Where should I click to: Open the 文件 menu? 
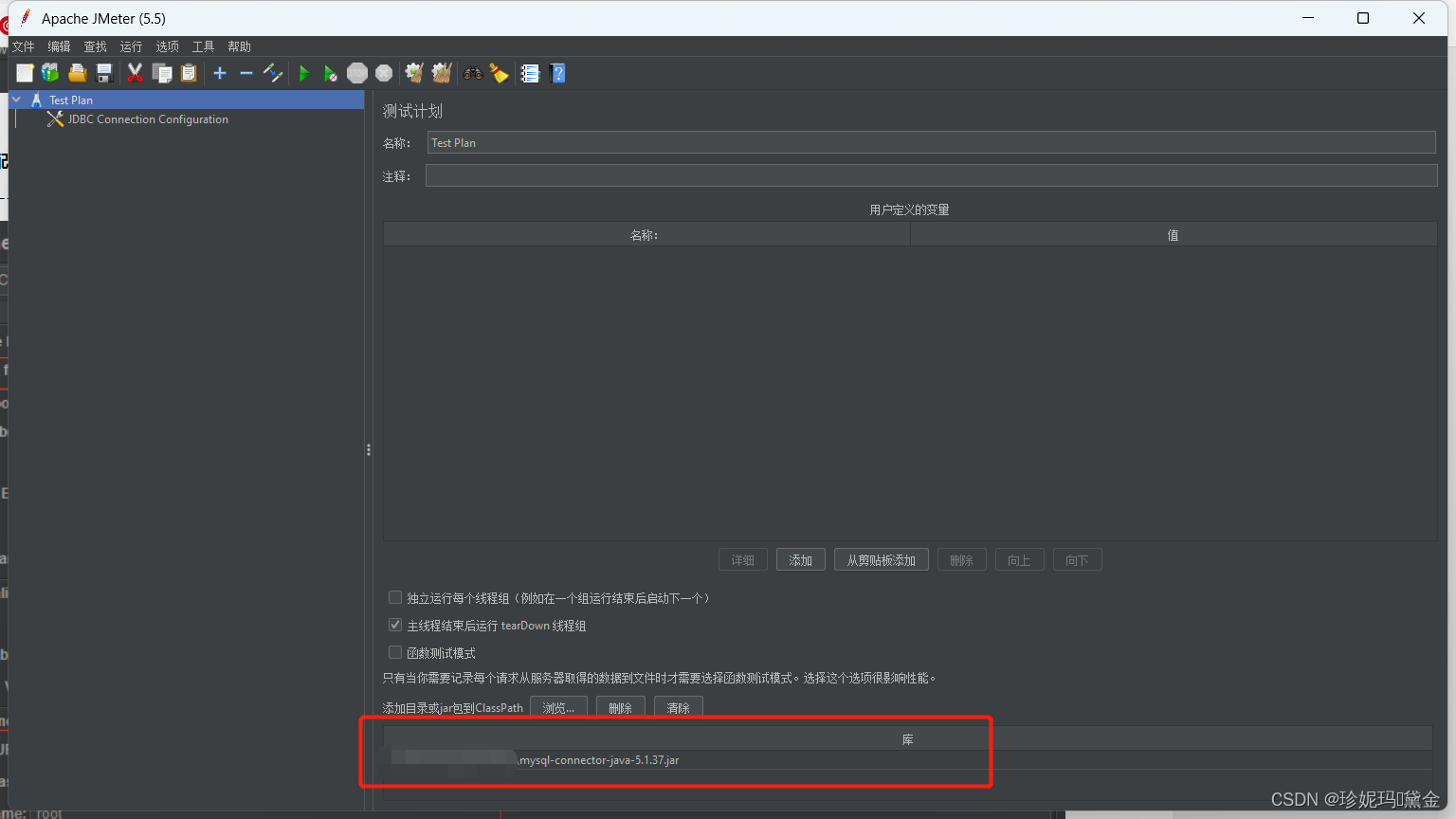pyautogui.click(x=24, y=46)
